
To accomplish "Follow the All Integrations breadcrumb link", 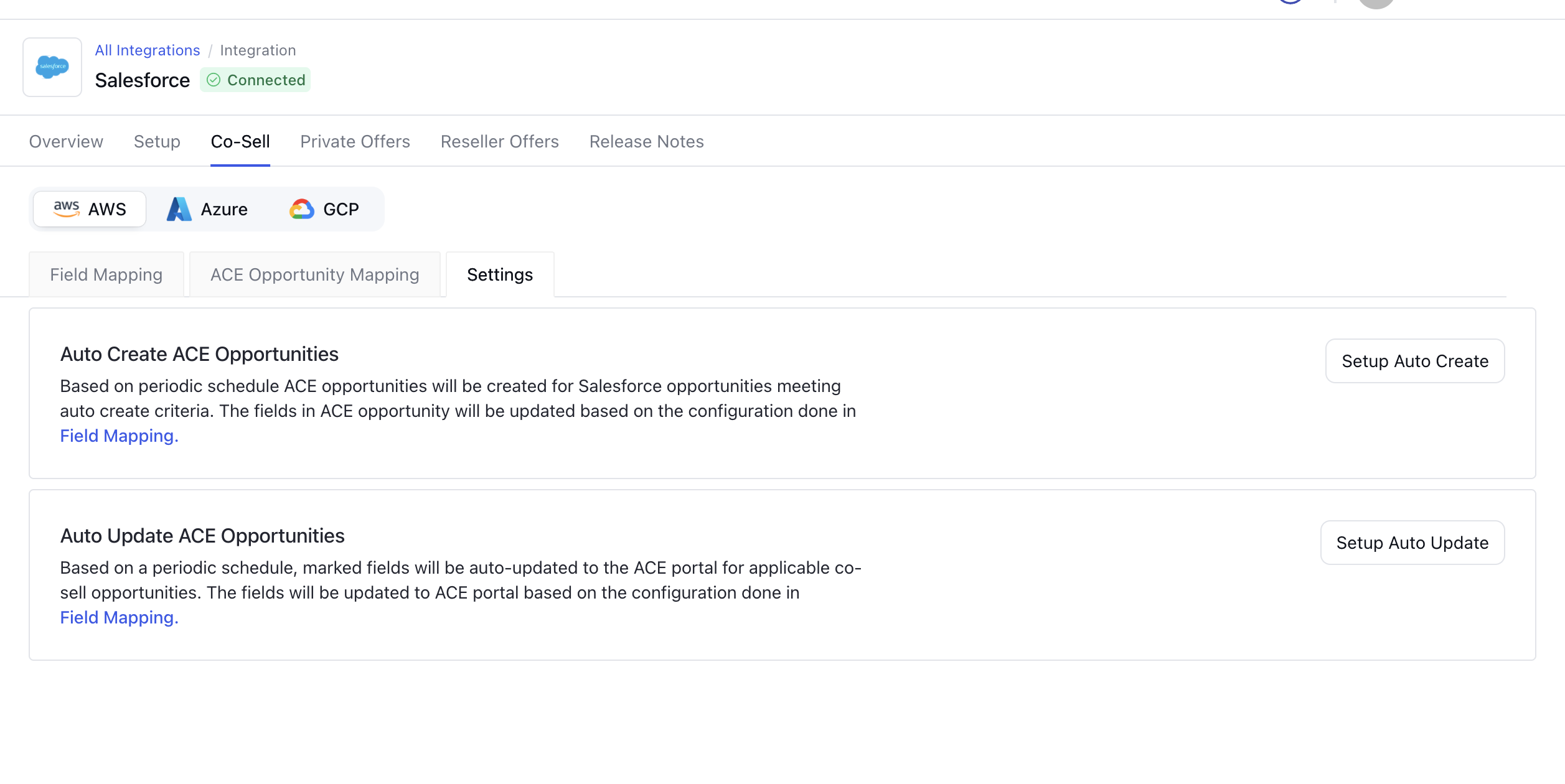I will click(x=148, y=50).
